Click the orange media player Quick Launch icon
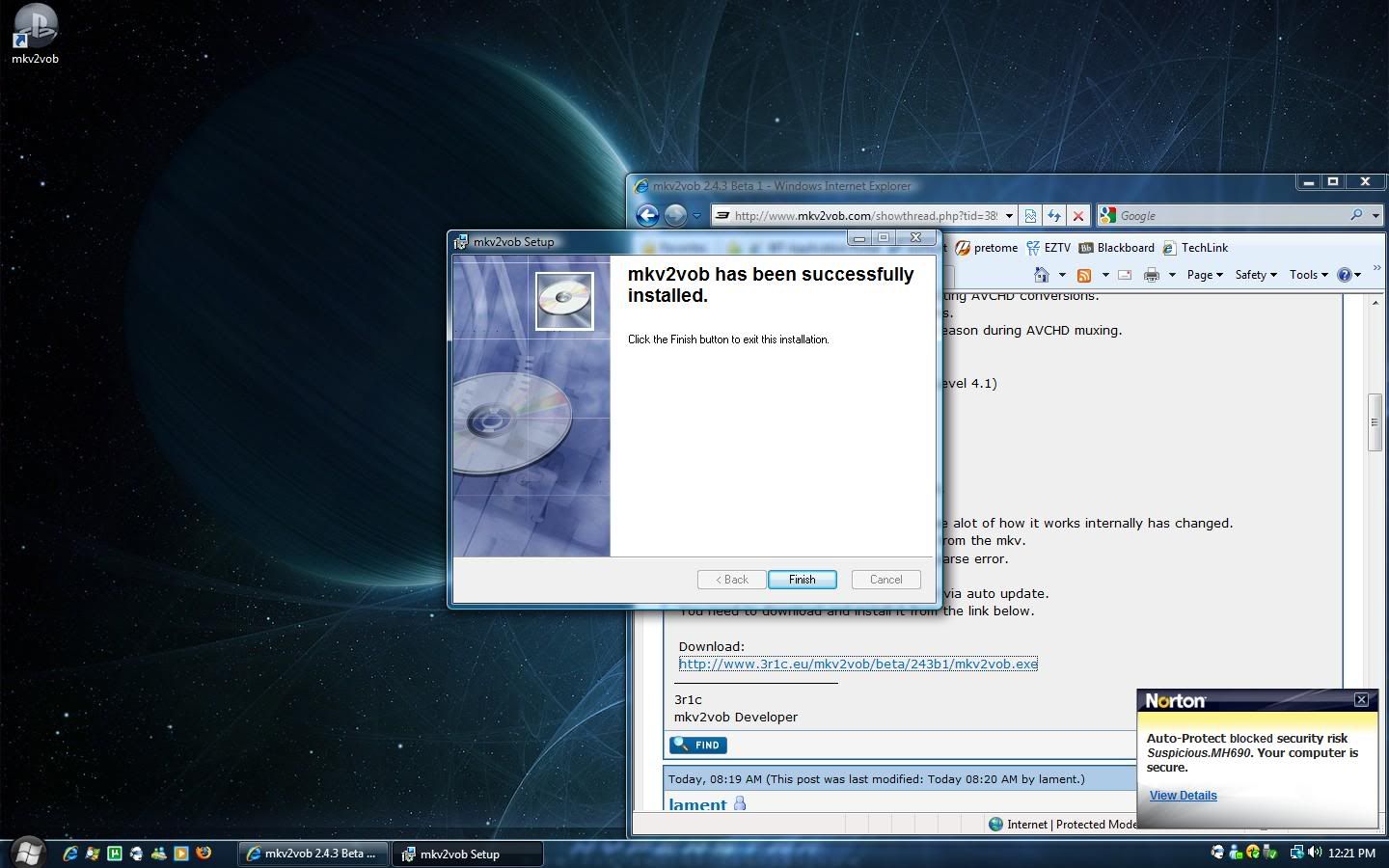1389x868 pixels. tap(180, 854)
